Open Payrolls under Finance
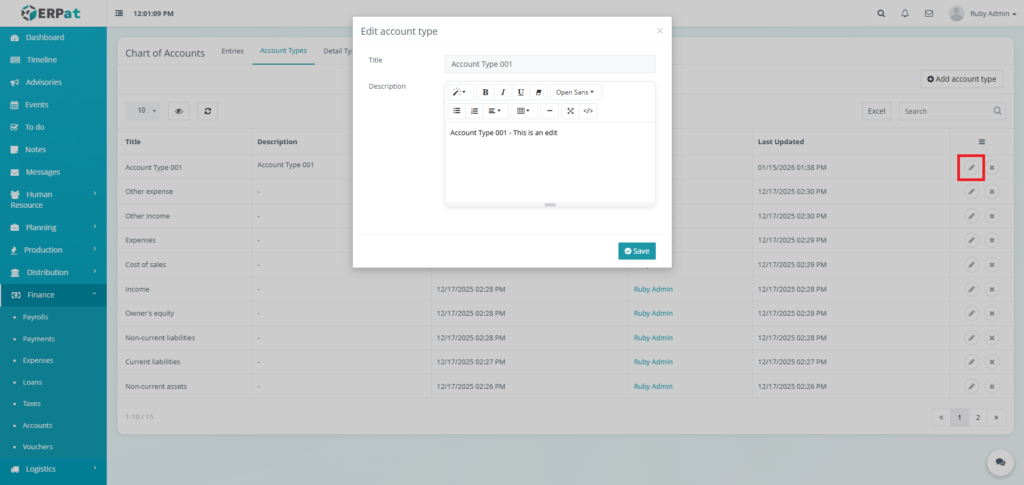 [x=35, y=317]
